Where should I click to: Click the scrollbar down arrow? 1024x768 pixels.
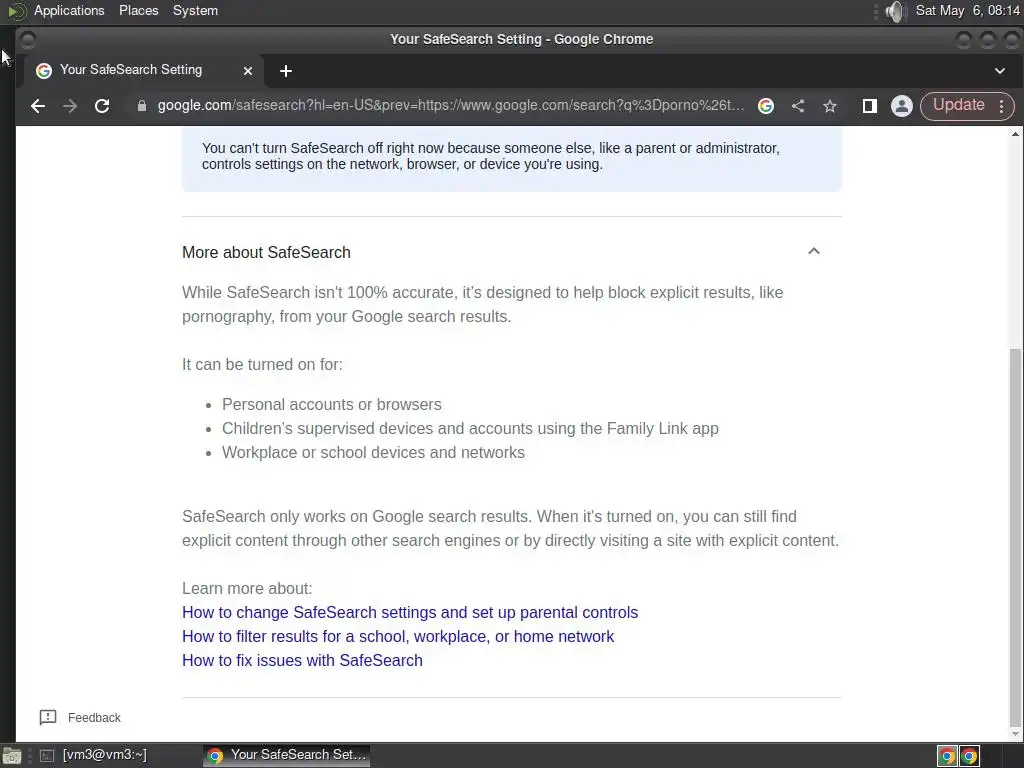(1015, 735)
